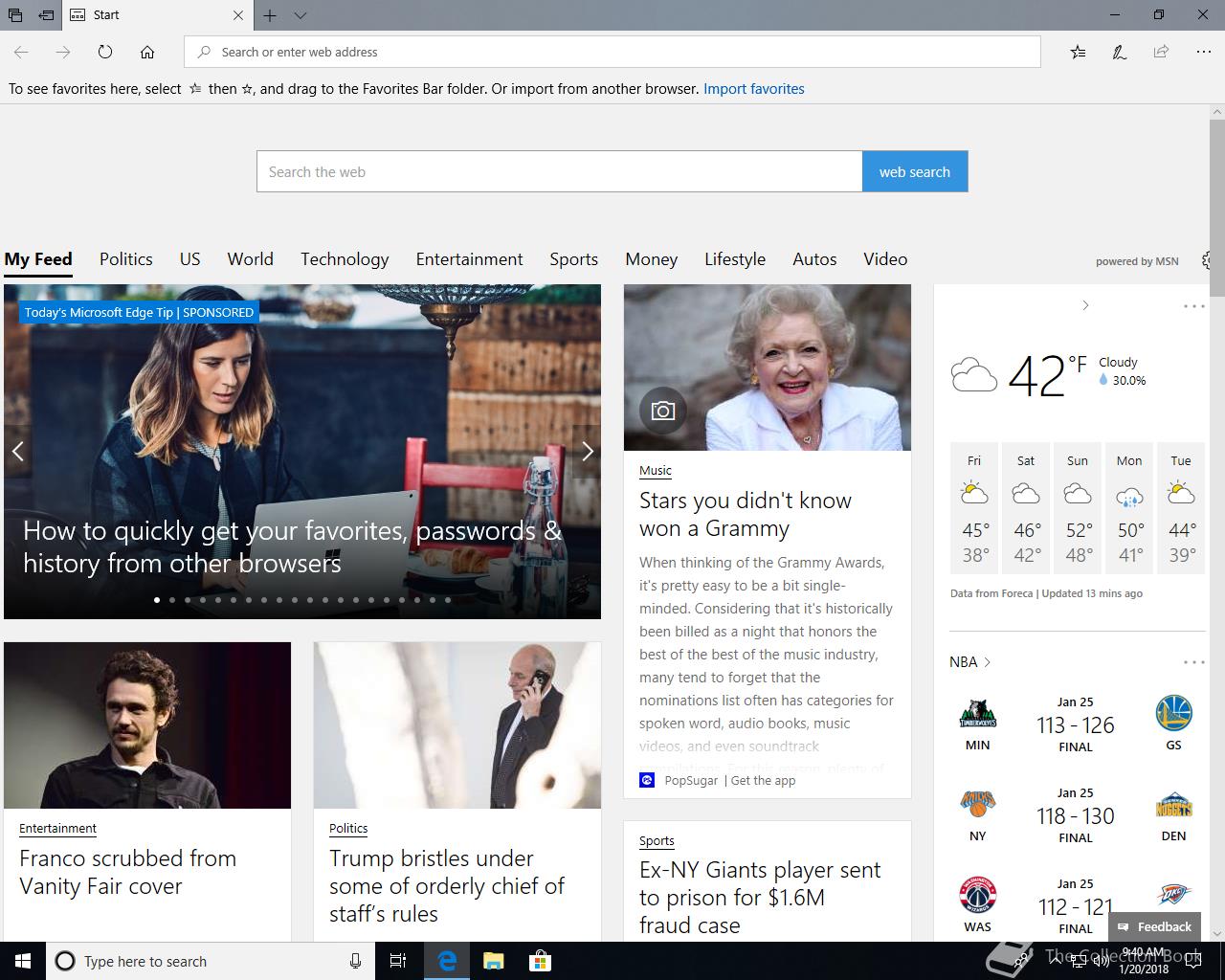Set these tabs aside icon
Screen dimensions: 1225x980
[x=46, y=14]
